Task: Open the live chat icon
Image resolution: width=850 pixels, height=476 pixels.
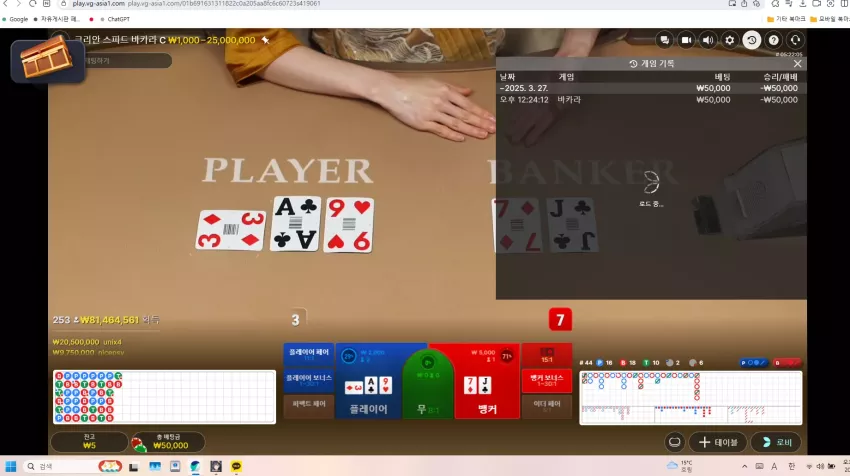Action: [664, 40]
